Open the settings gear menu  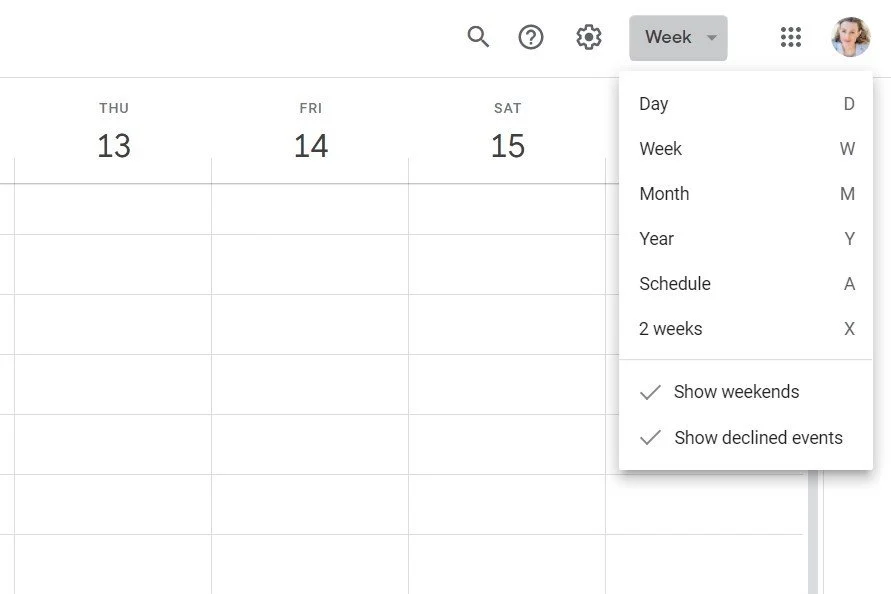[x=589, y=37]
